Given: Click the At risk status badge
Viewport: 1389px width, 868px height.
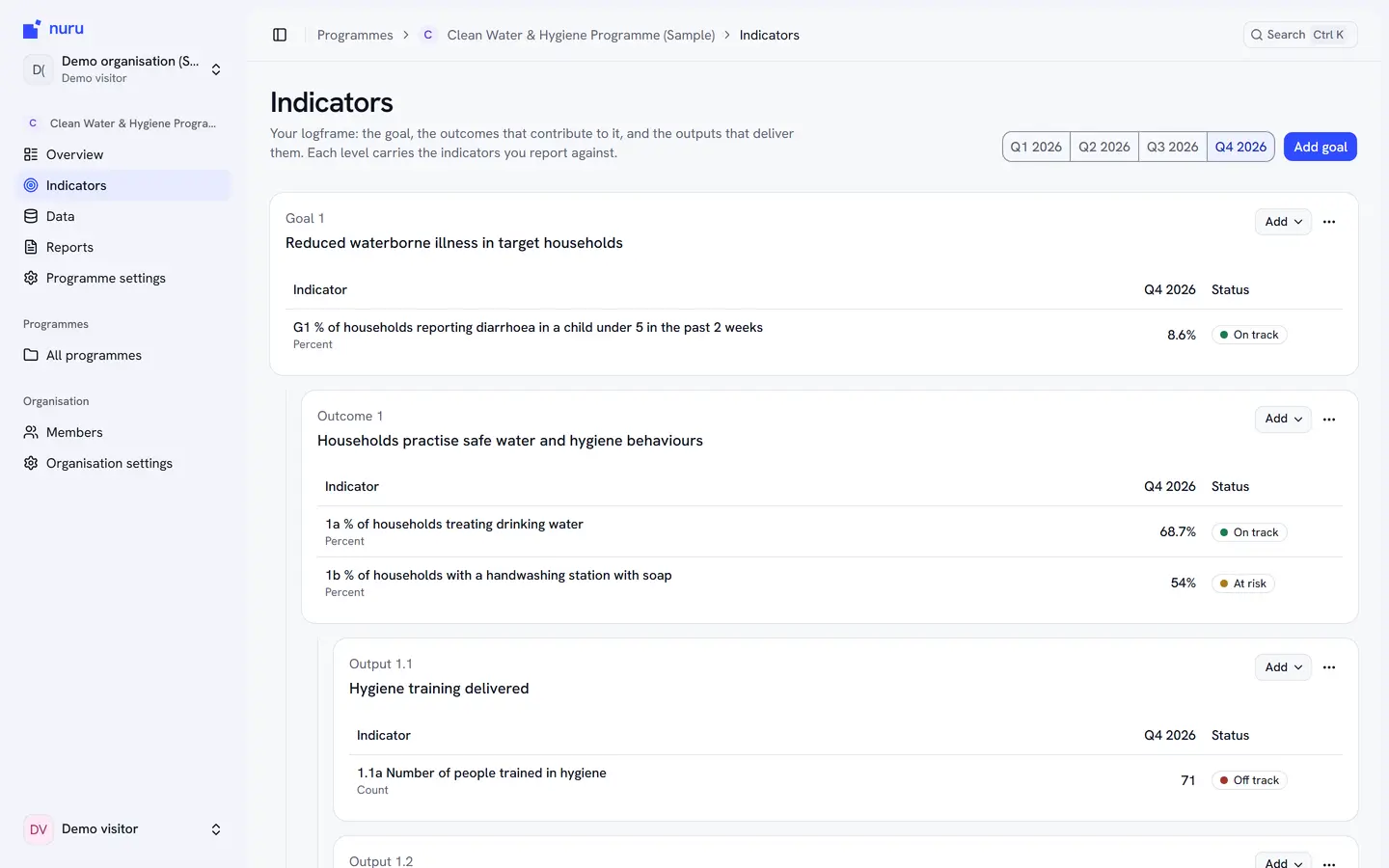Looking at the screenshot, I should [1243, 583].
